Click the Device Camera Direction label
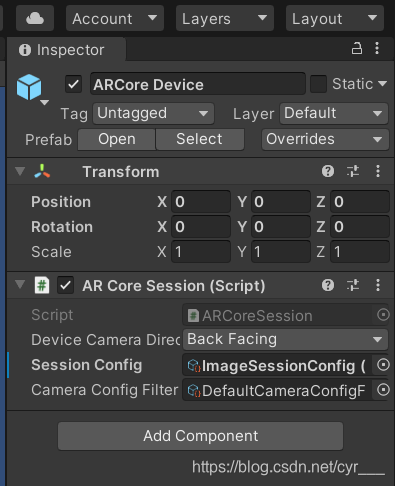The height and width of the screenshot is (486, 395). point(105,340)
